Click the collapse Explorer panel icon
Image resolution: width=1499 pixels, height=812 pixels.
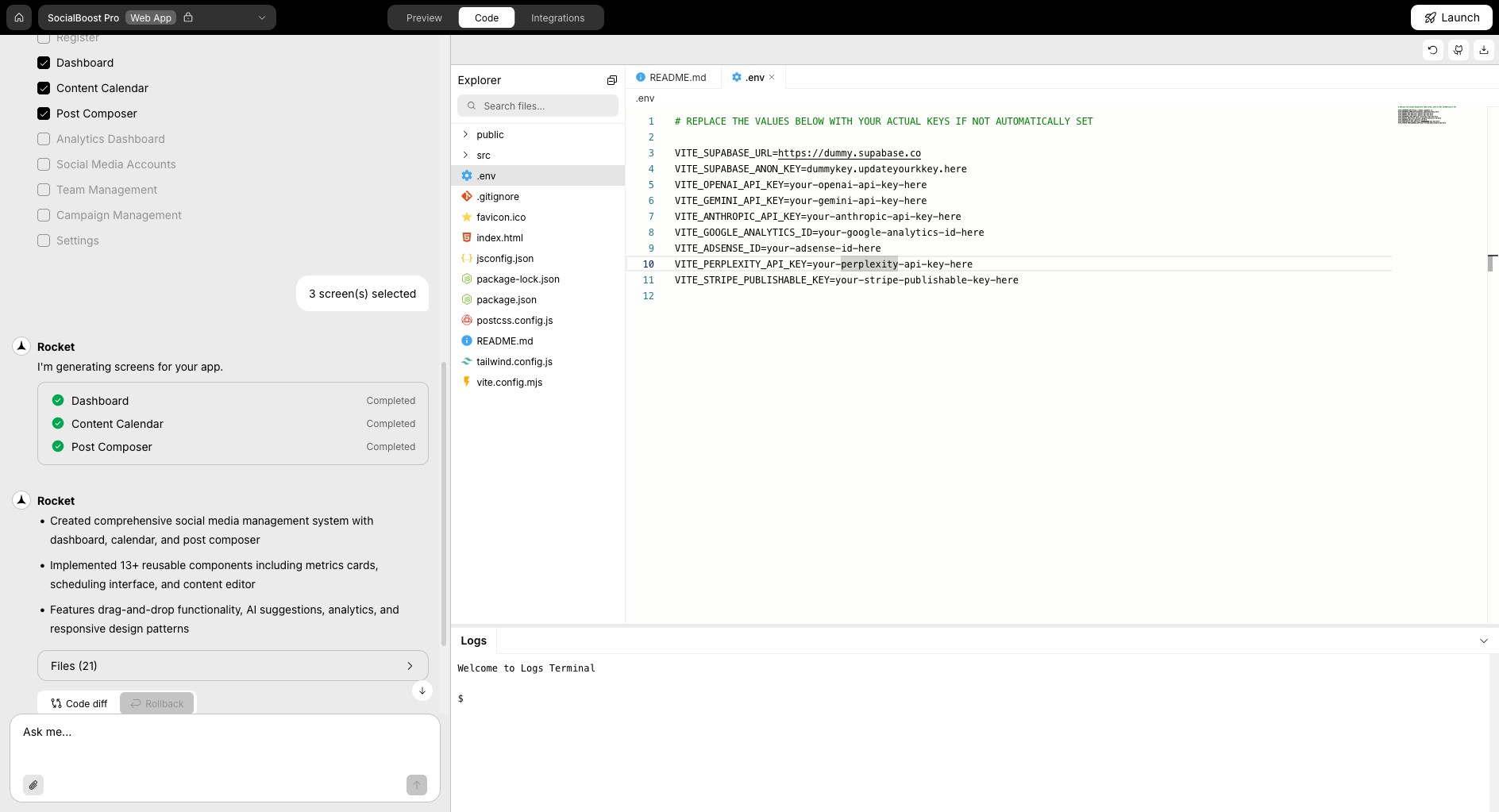tap(611, 79)
